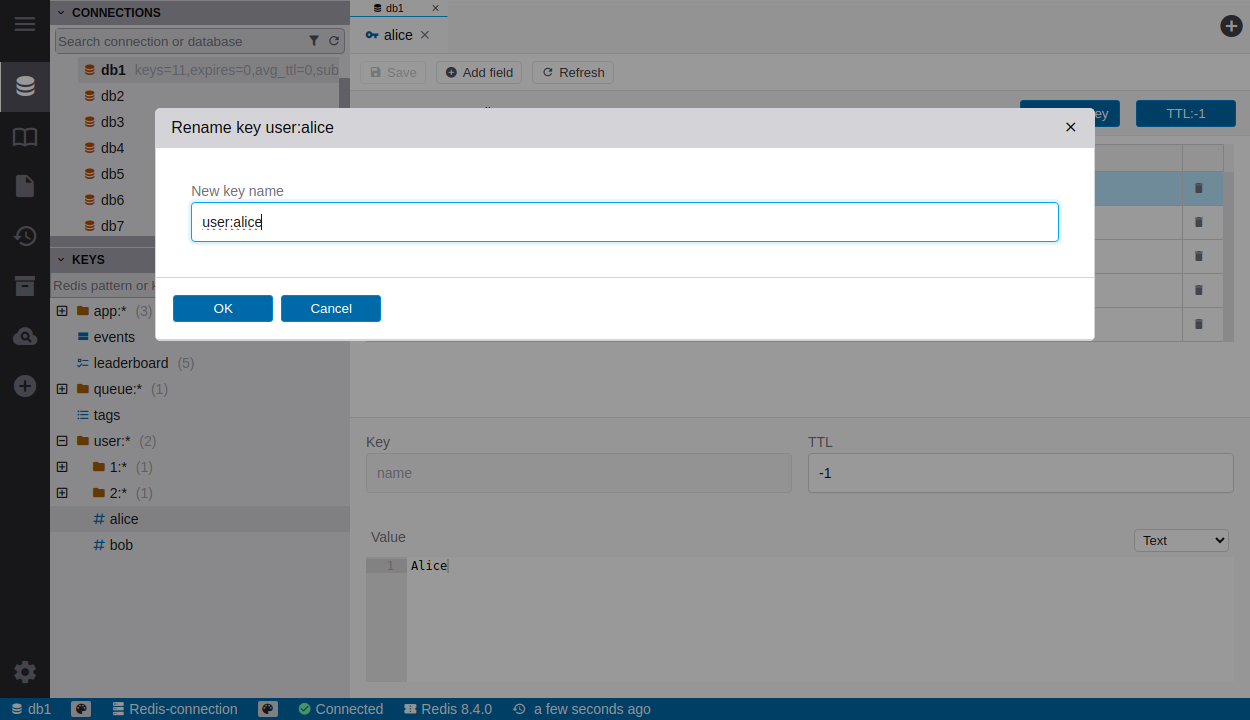
Task: Click the cloud upload sidebar icon
Action: pos(25,337)
